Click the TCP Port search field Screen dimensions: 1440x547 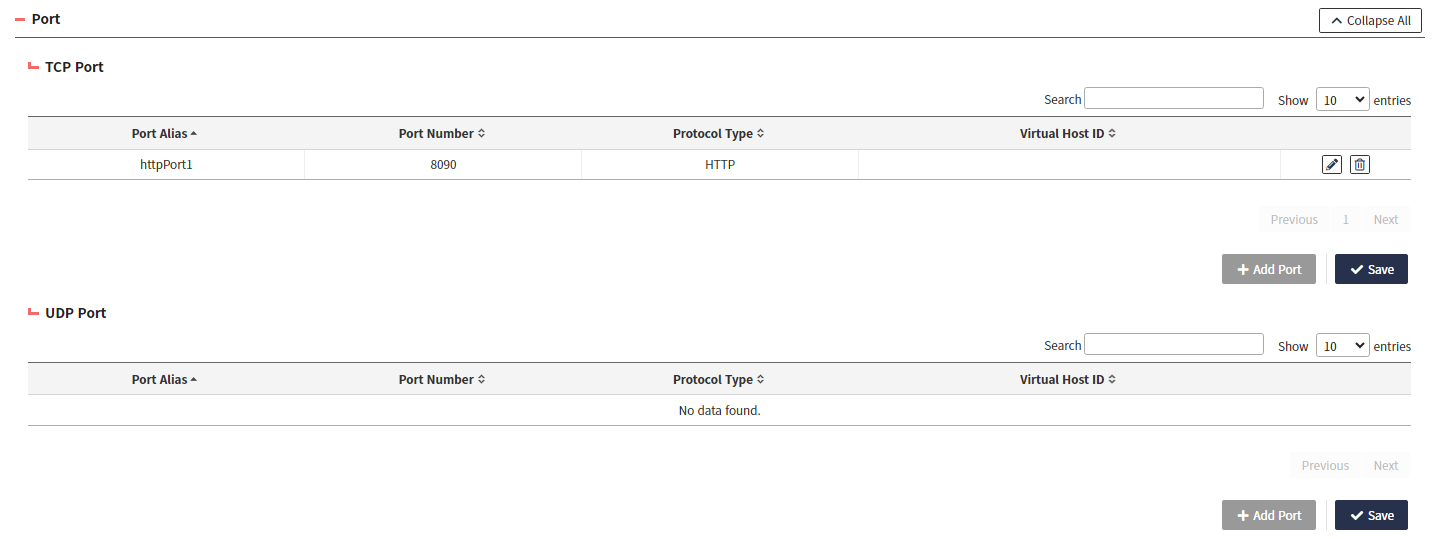point(1173,98)
